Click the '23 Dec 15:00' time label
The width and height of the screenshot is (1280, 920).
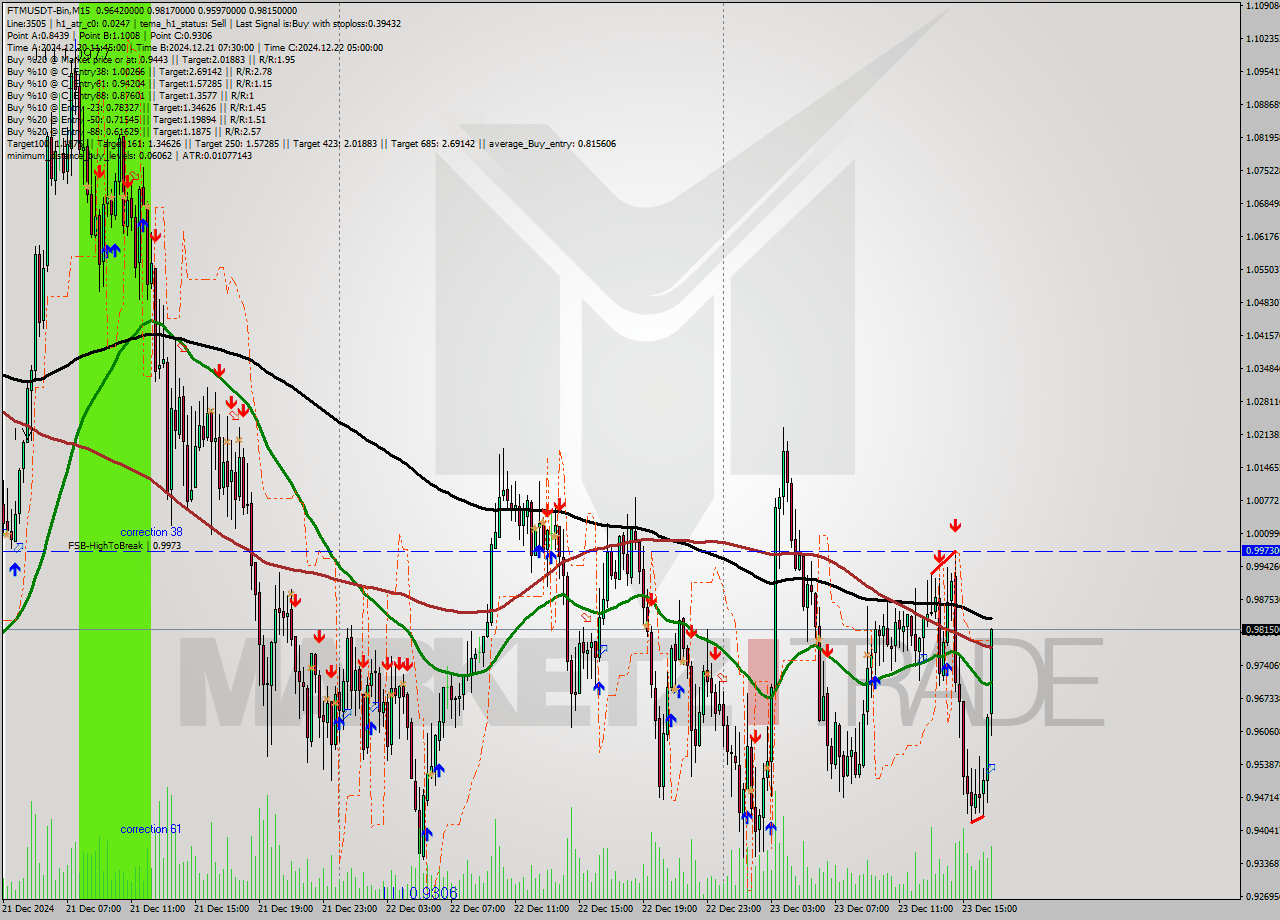[989, 909]
